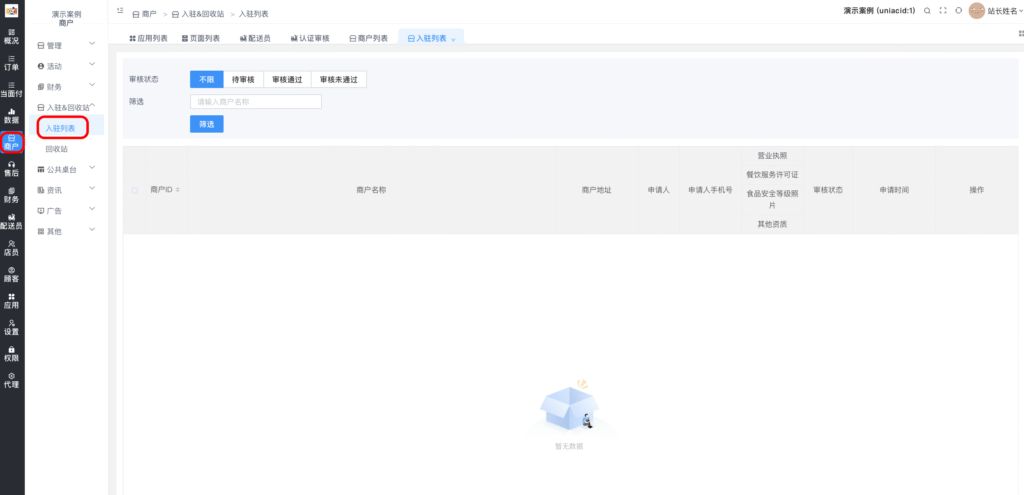Collapse the sidebar menu with fold icon
This screenshot has height=495, width=1024.
coord(120,11)
